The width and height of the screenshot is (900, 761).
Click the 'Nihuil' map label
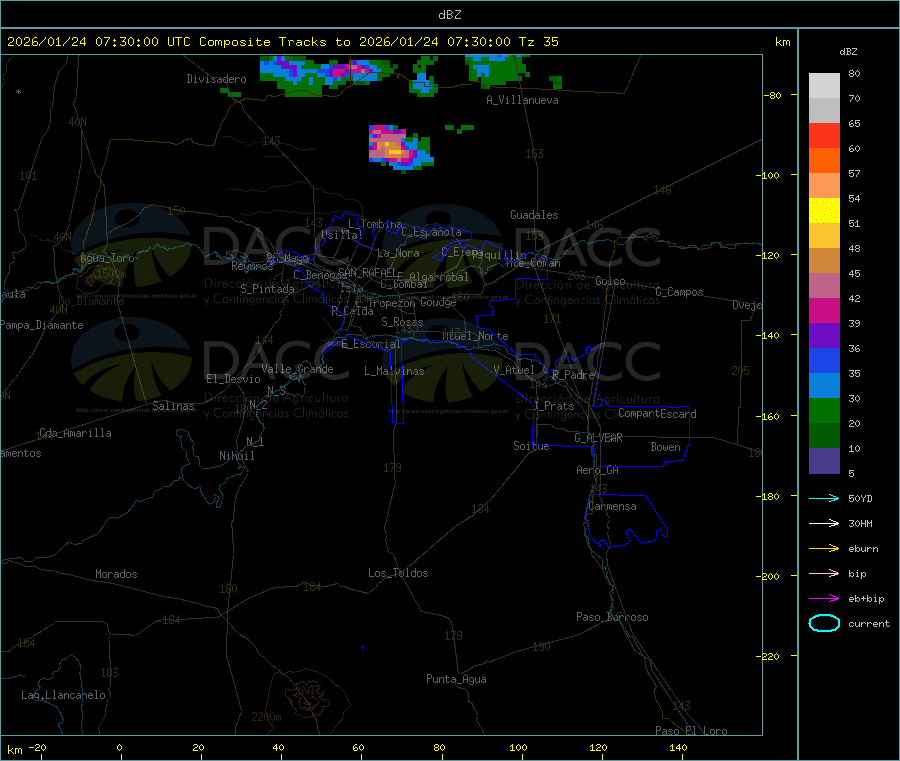236,456
